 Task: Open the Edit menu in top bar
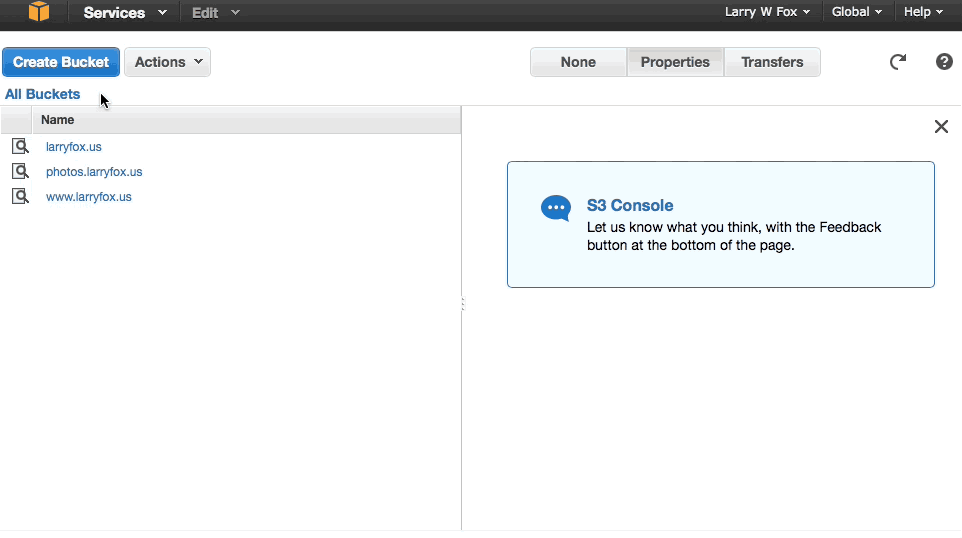(215, 13)
